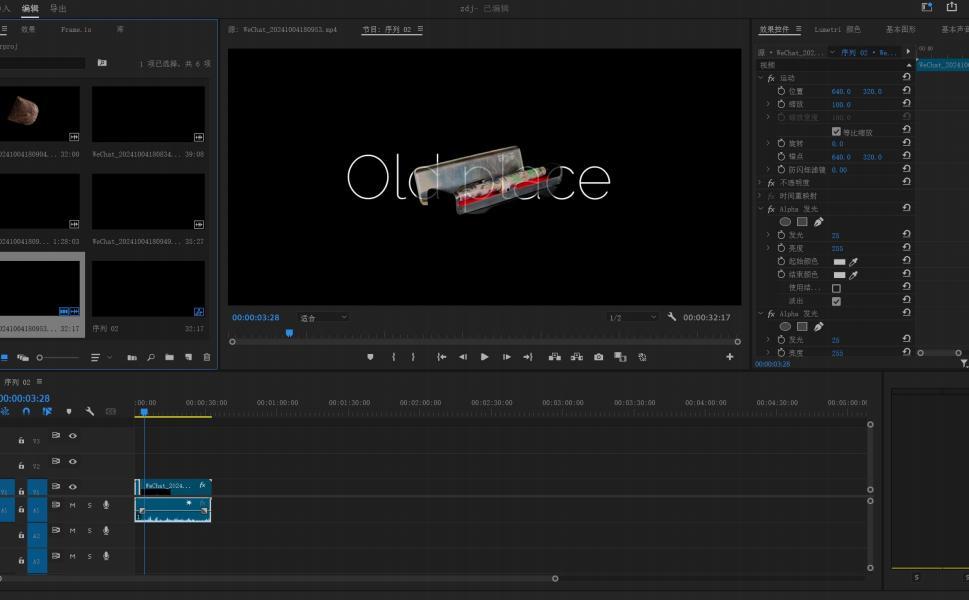Image resolution: width=969 pixels, height=600 pixels.
Task: Click the 位置 640.0 value
Action: tap(841, 91)
